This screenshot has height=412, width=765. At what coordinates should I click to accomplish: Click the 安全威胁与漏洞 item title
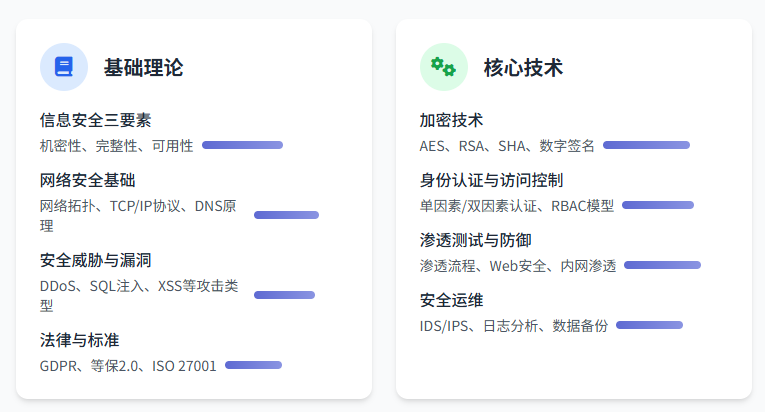pos(96,260)
